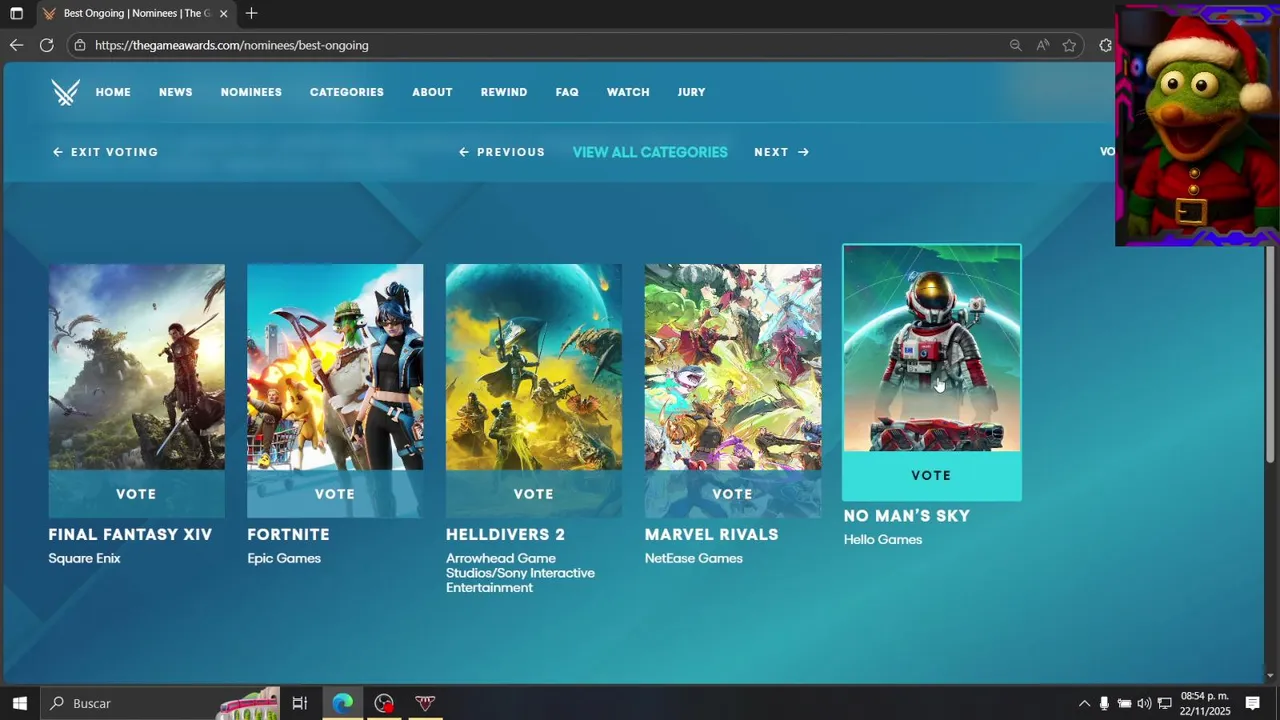Vote for Fortnite
The height and width of the screenshot is (720, 1280).
coord(335,494)
